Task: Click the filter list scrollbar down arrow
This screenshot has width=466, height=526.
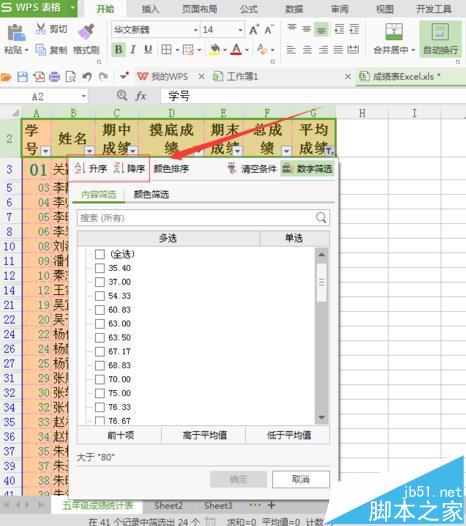Action: coord(321,417)
